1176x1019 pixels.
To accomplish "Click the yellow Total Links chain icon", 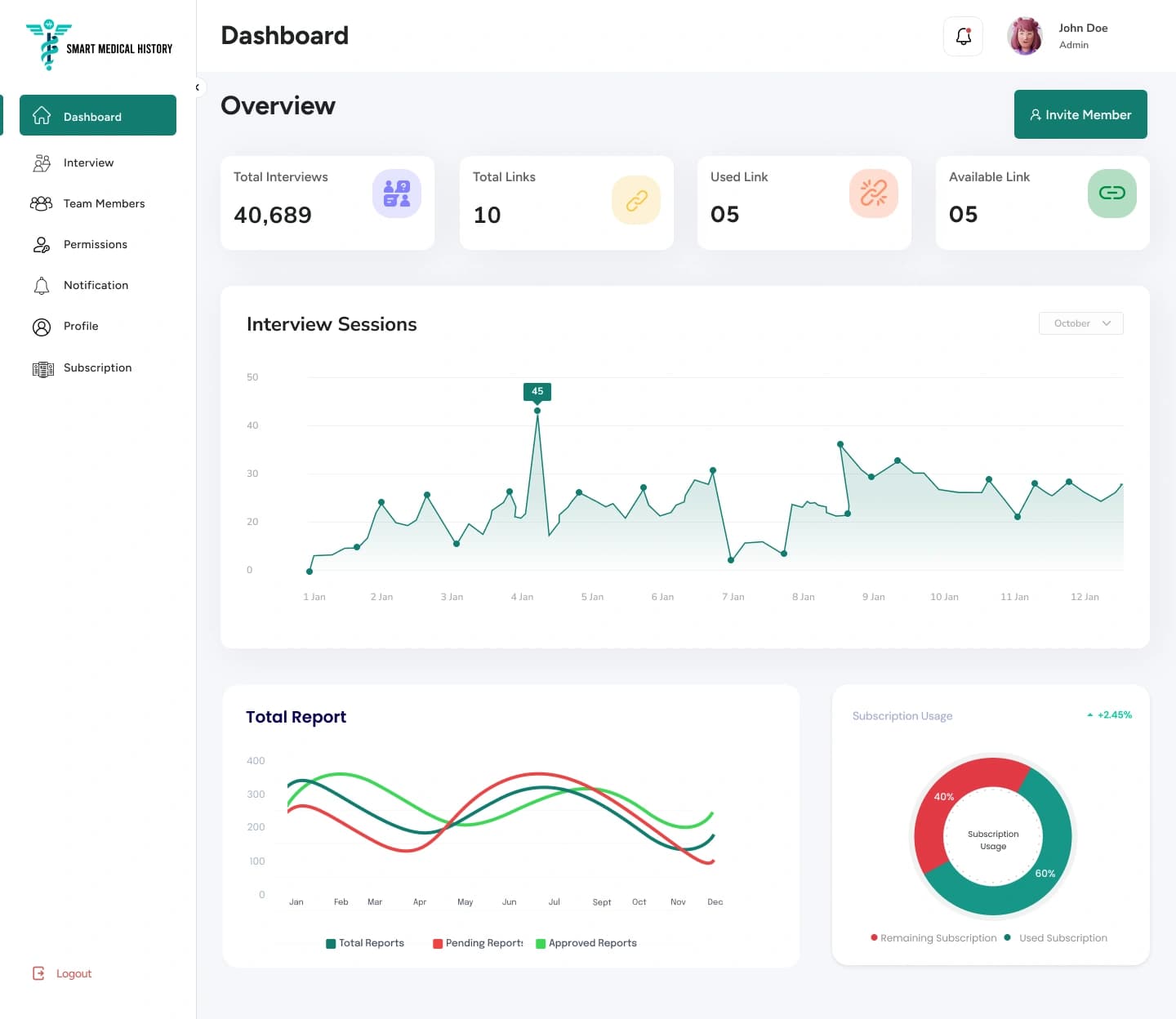I will click(636, 200).
